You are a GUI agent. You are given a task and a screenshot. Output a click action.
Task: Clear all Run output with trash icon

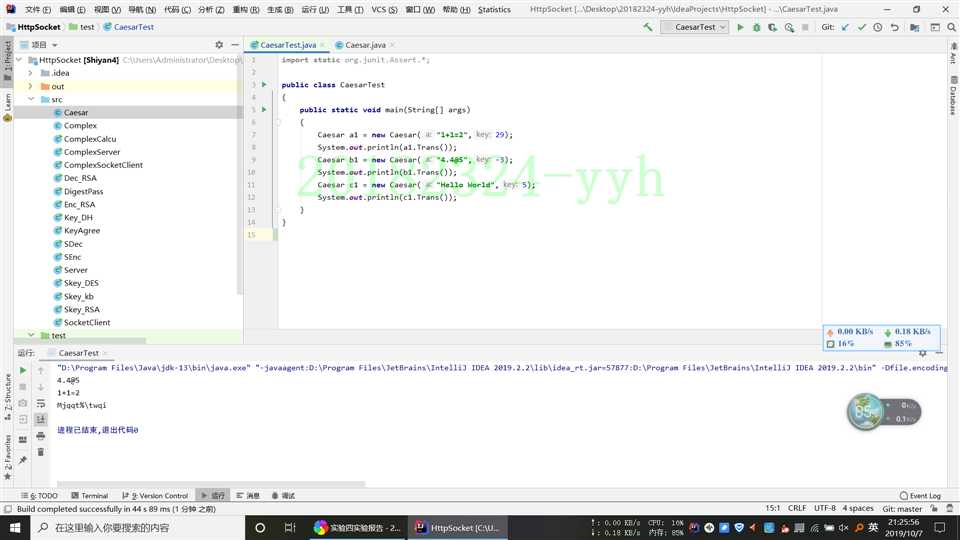pos(40,452)
